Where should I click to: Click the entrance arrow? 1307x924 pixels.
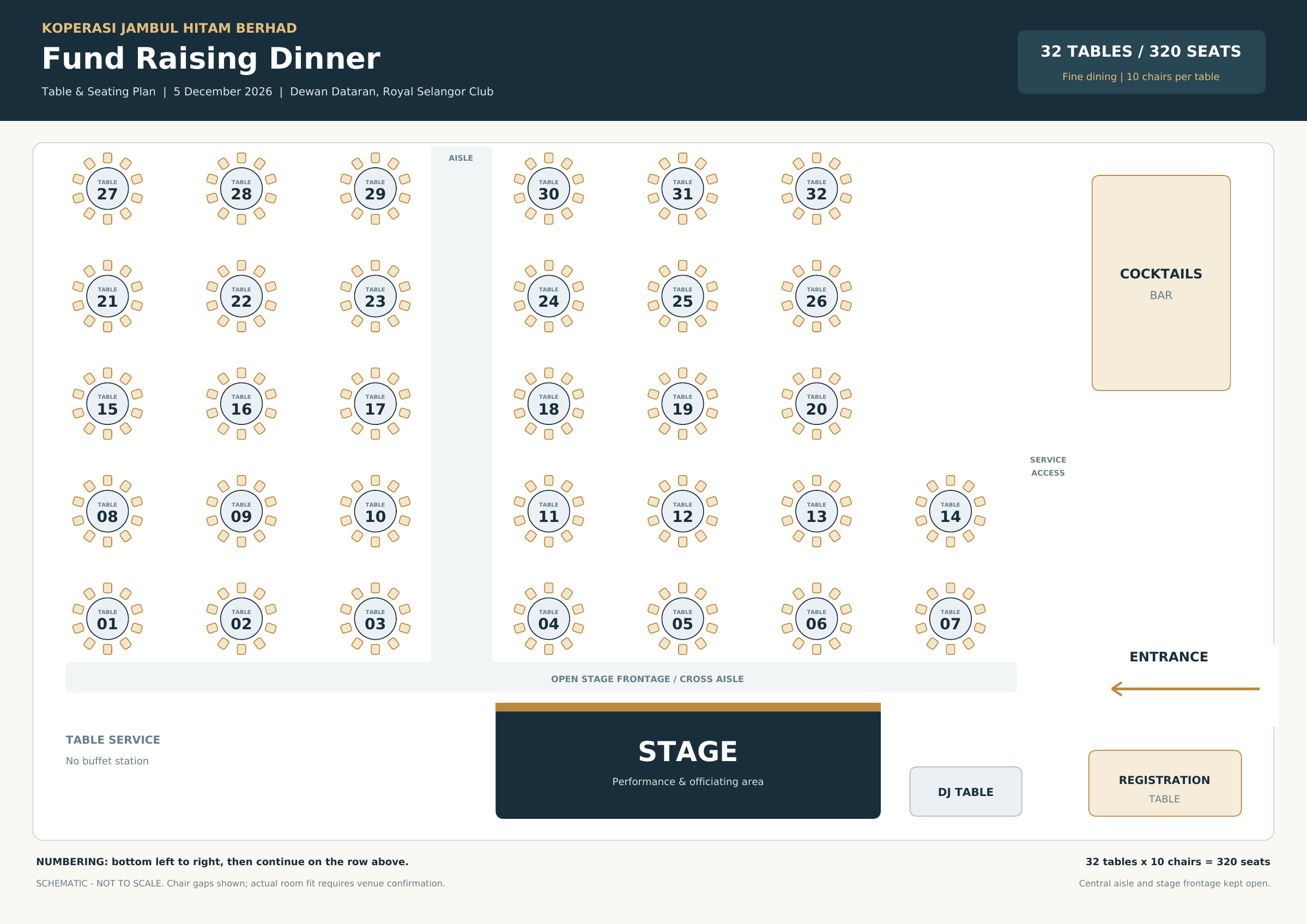click(x=1185, y=689)
